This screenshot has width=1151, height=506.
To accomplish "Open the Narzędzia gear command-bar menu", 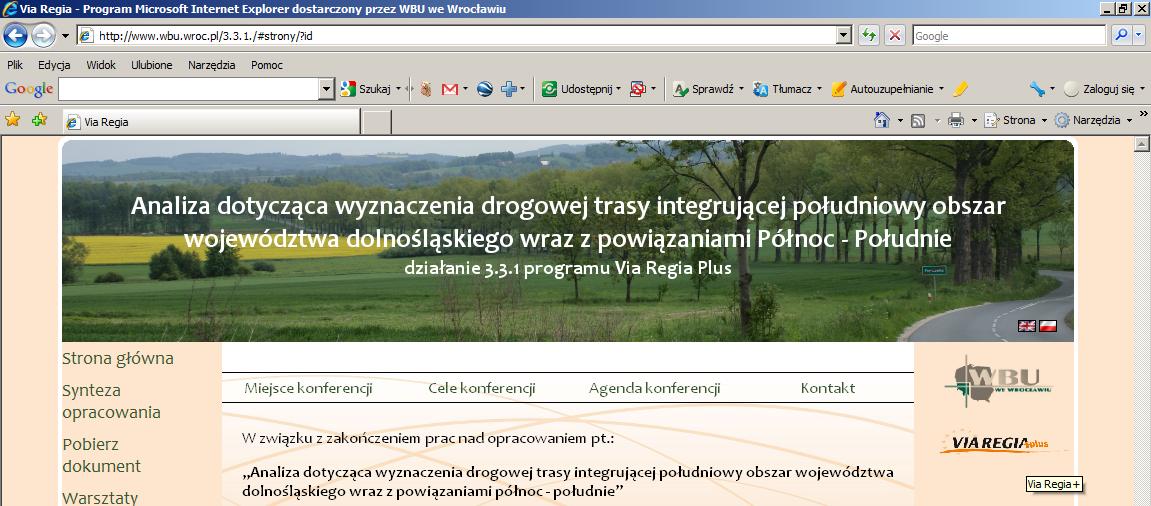I will click(x=1093, y=120).
